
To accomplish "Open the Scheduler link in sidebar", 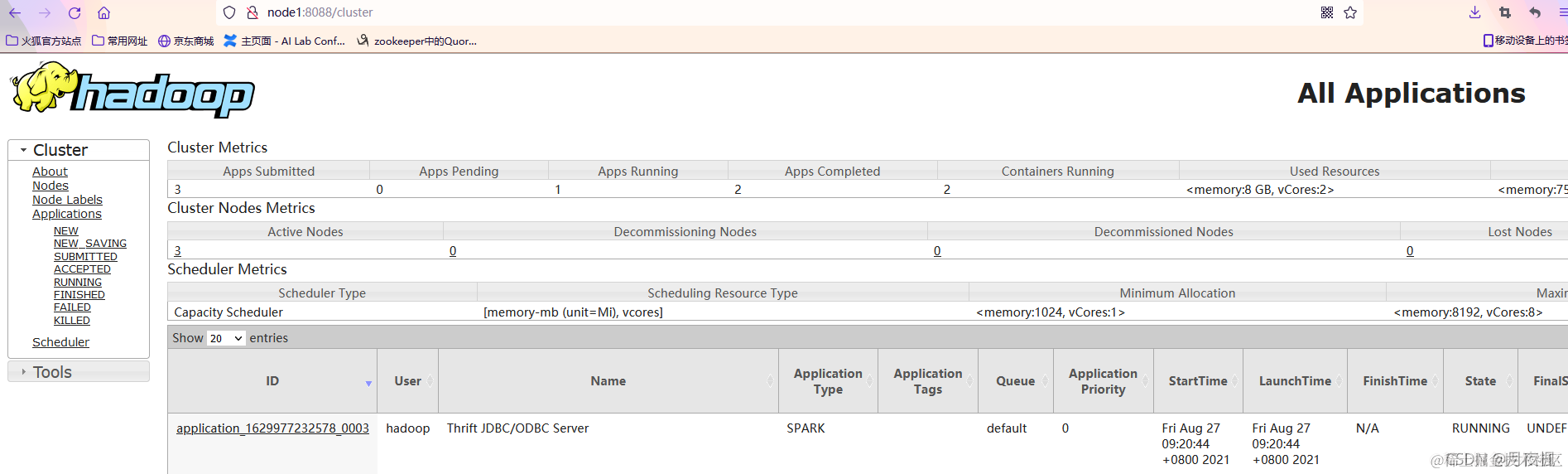I will click(60, 342).
